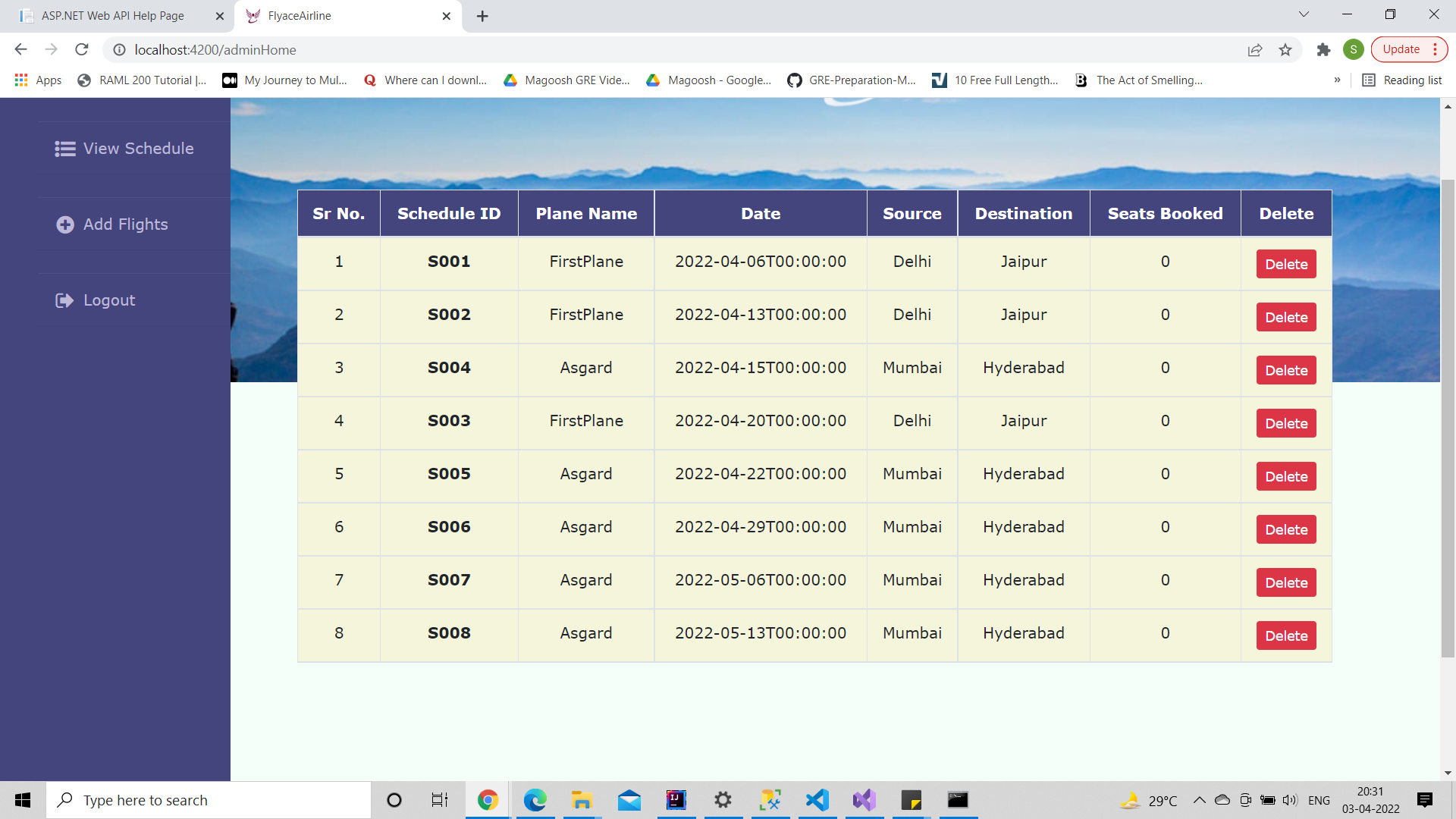Click Delete for schedule S008
Image resolution: width=1456 pixels, height=819 pixels.
pyautogui.click(x=1285, y=635)
